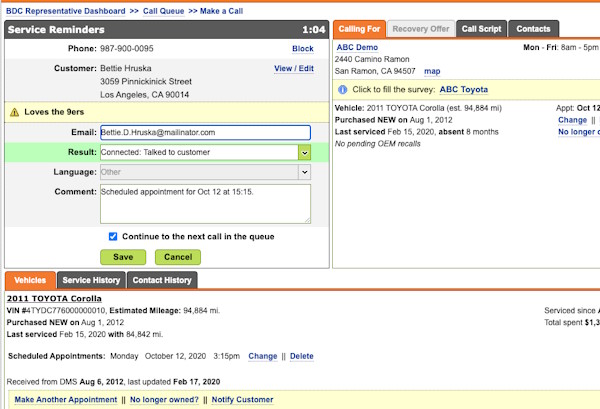
Task: Click the Block phone link
Action: pos(302,49)
